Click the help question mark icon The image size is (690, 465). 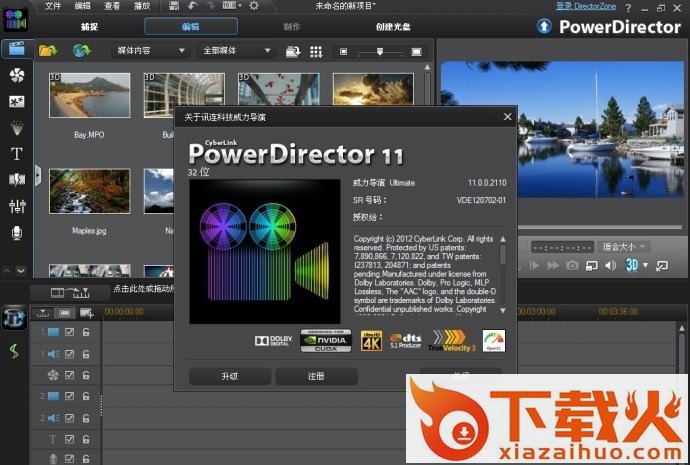tap(628, 7)
